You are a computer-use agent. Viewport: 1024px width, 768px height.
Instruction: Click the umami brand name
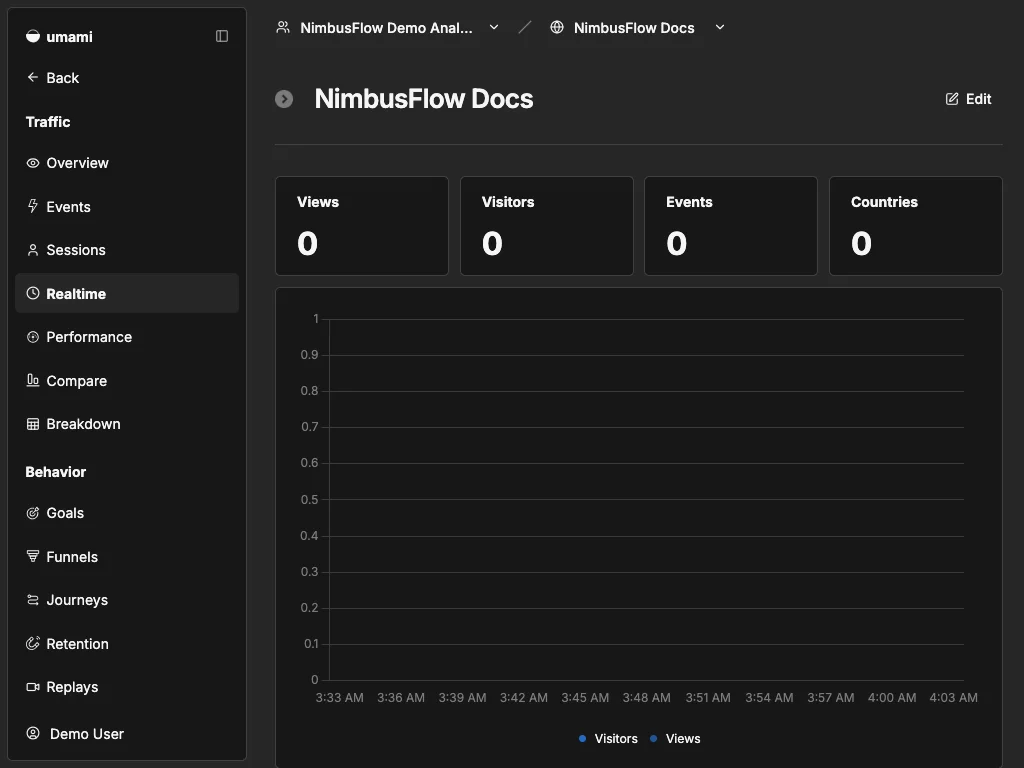[69, 37]
